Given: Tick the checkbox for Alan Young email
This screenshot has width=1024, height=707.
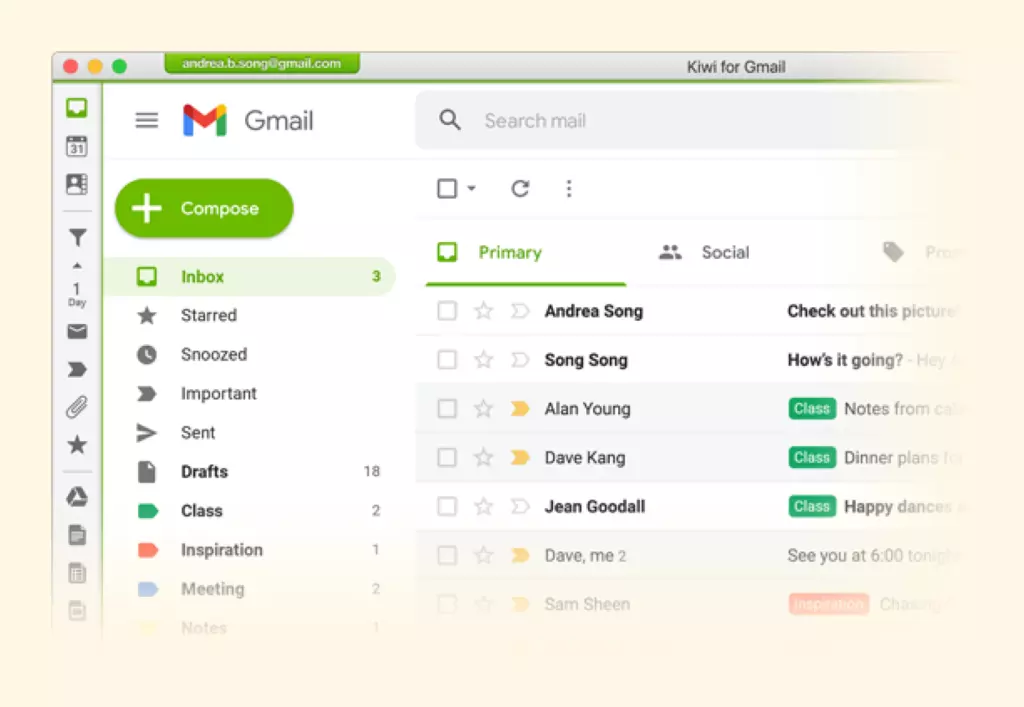Looking at the screenshot, I should point(447,409).
